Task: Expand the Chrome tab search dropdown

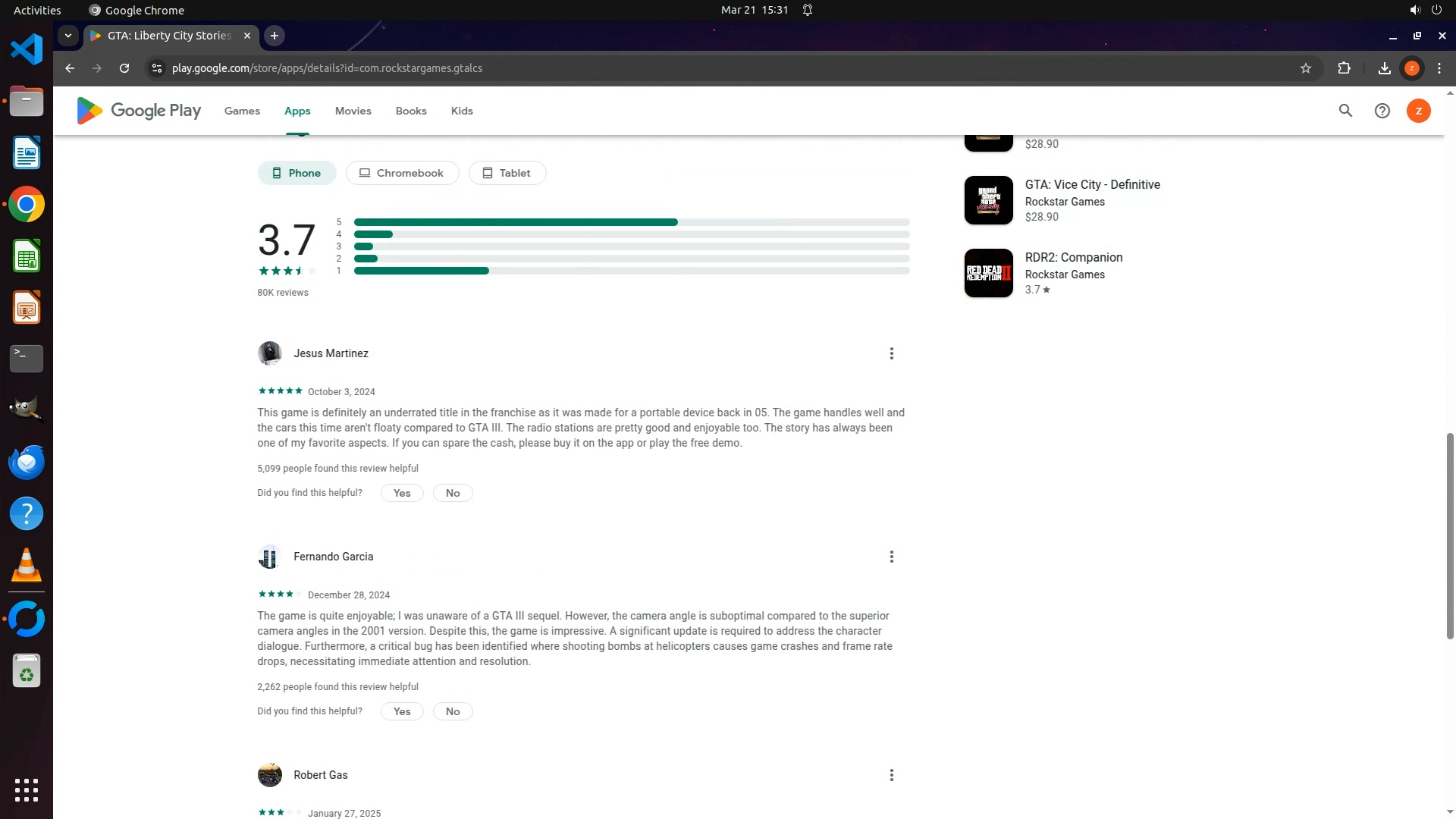Action: coord(68,36)
